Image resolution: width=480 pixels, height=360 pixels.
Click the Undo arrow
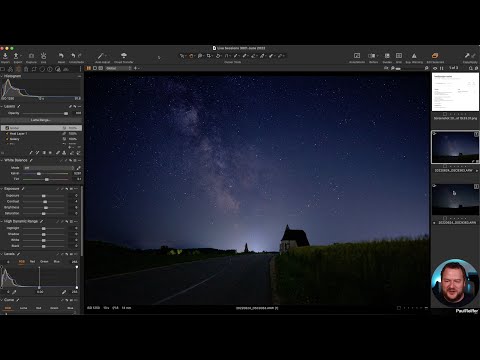click(x=73, y=56)
